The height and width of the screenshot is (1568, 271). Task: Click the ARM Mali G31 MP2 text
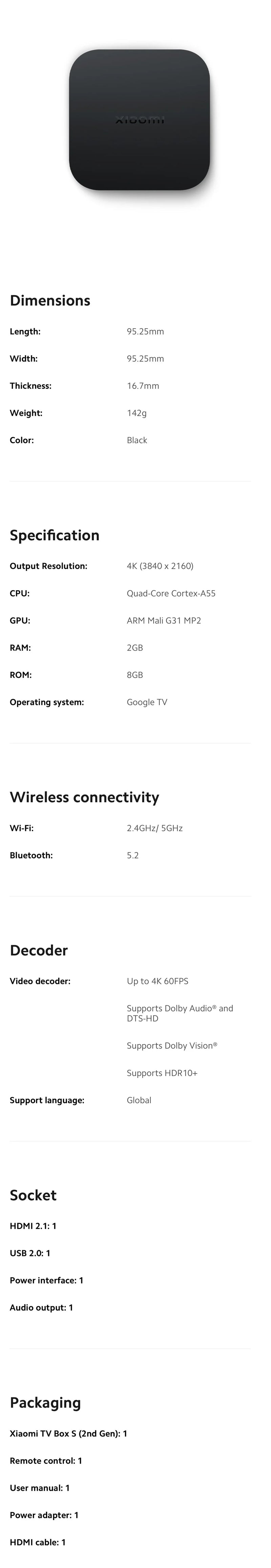[x=163, y=621]
